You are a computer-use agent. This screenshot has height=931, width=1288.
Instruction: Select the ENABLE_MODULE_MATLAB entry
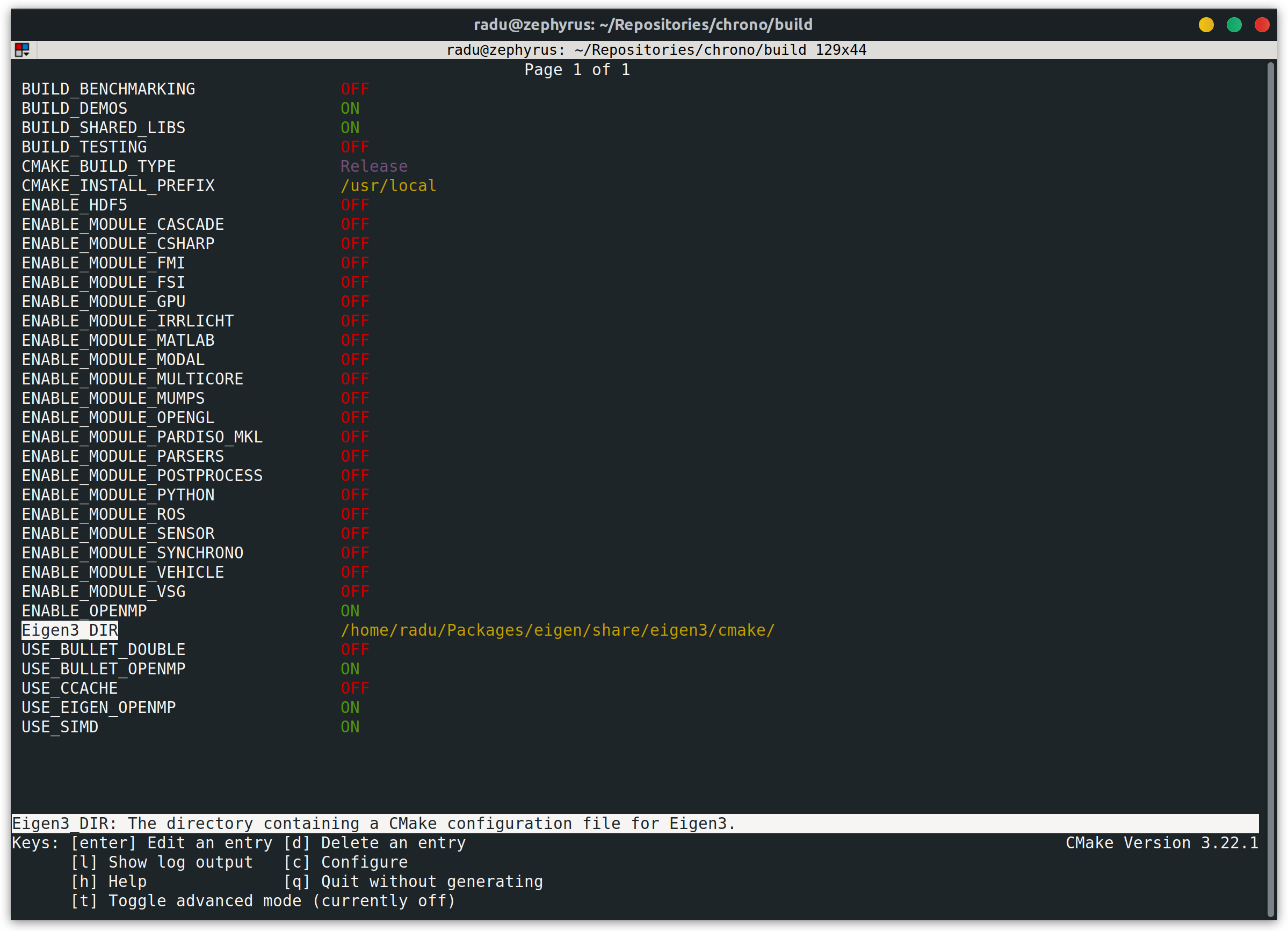tap(118, 340)
